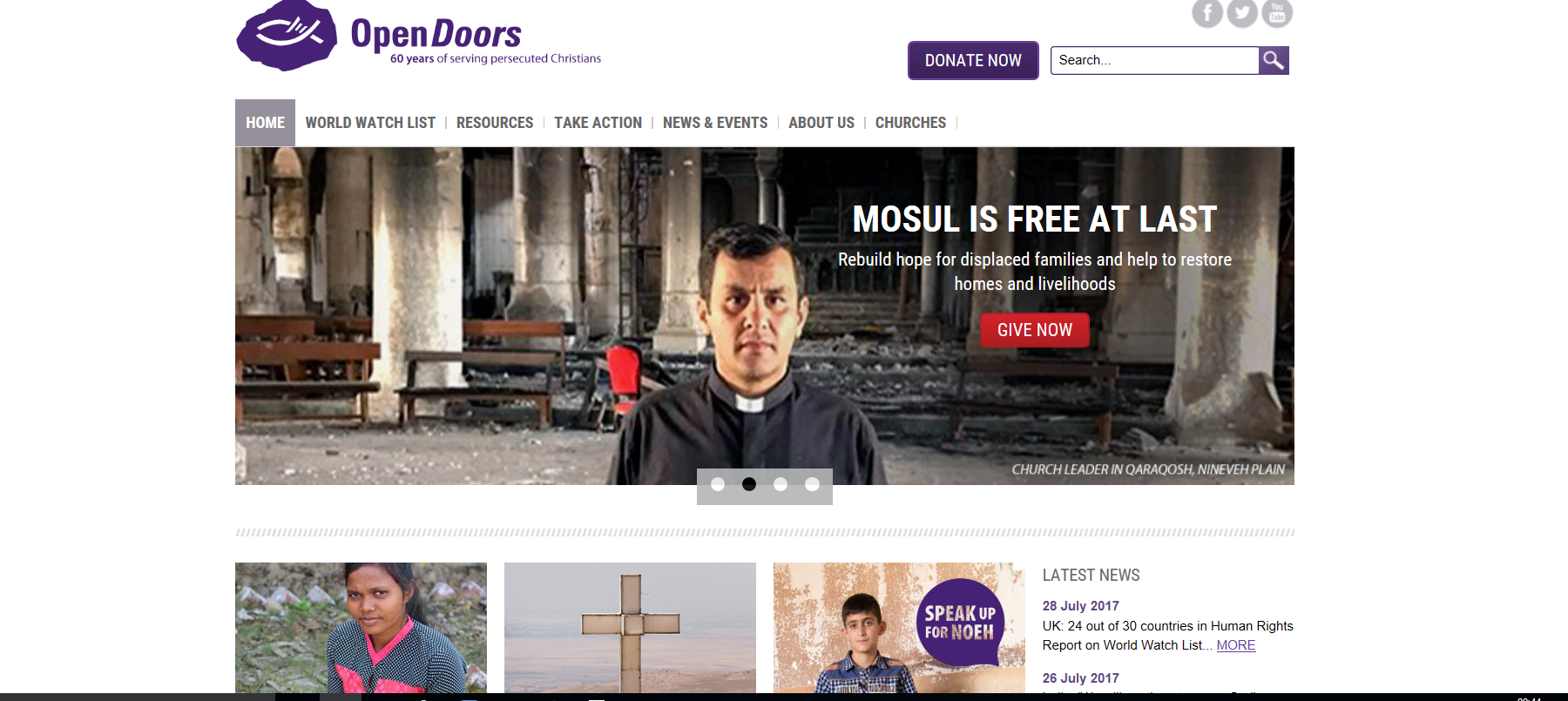This screenshot has width=1568, height=701.
Task: Open the Resources menu
Action: pyautogui.click(x=495, y=123)
